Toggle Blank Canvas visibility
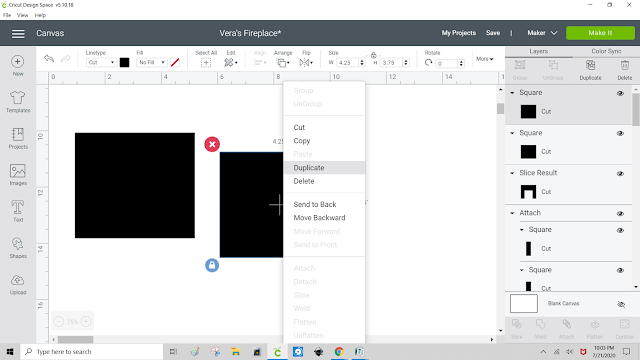This screenshot has height=360, width=640. tap(621, 304)
